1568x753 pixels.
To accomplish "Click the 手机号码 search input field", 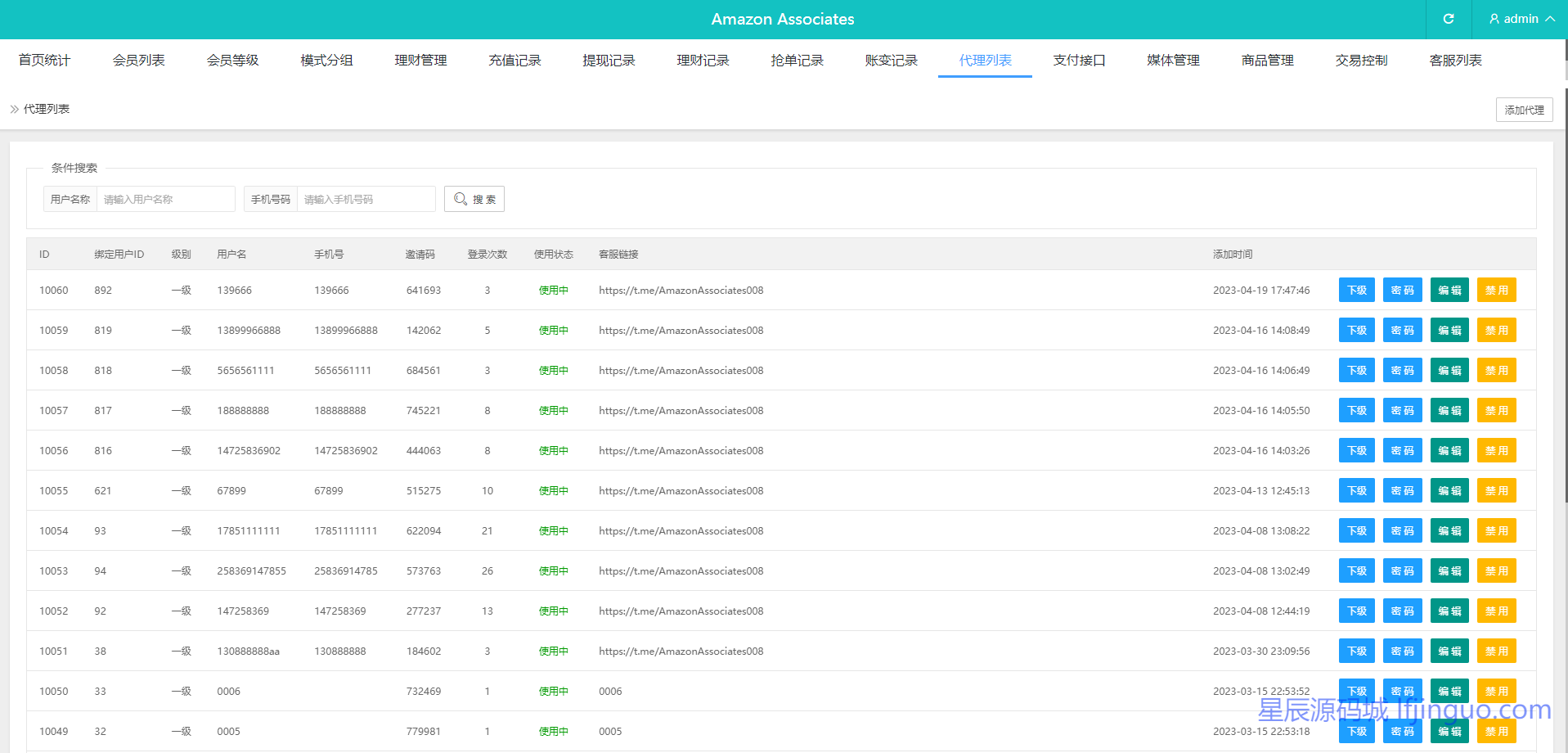I will 366,199.
